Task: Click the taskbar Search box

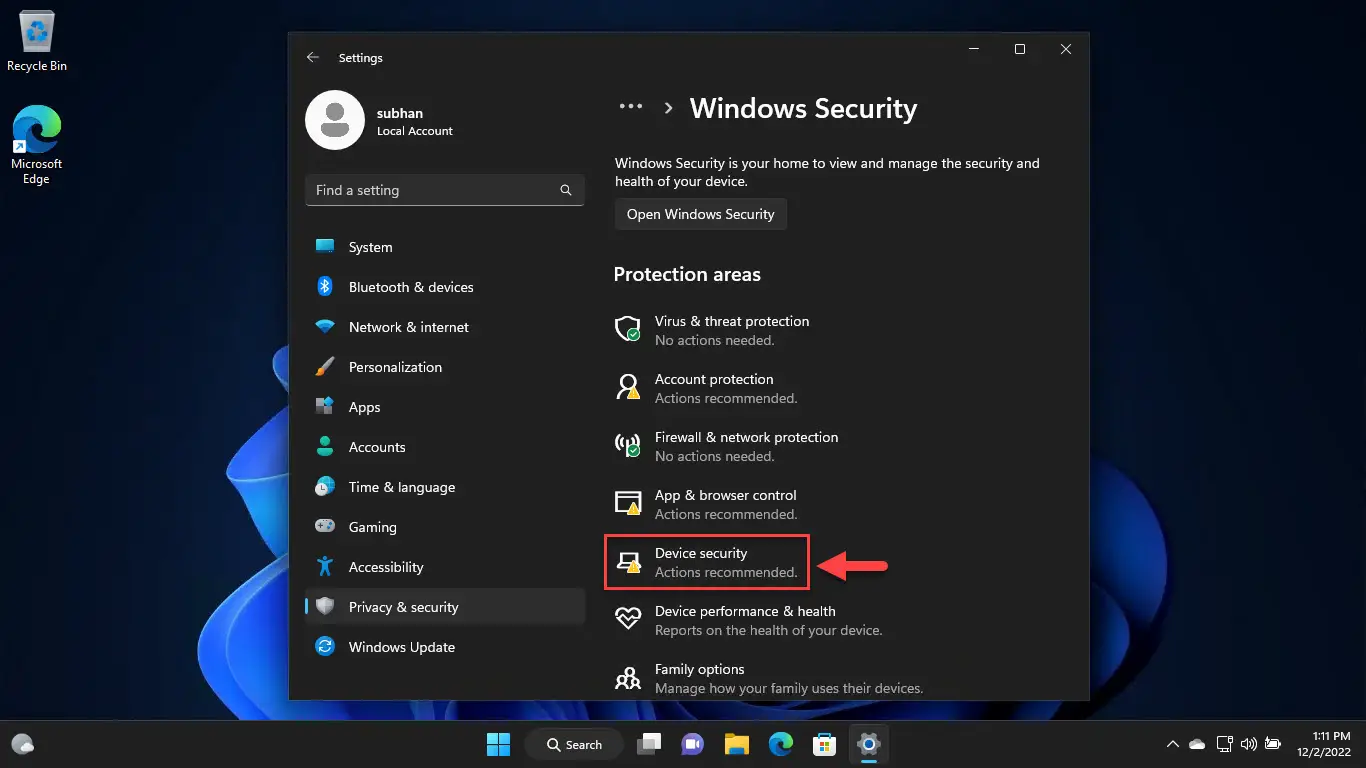Action: pyautogui.click(x=574, y=744)
